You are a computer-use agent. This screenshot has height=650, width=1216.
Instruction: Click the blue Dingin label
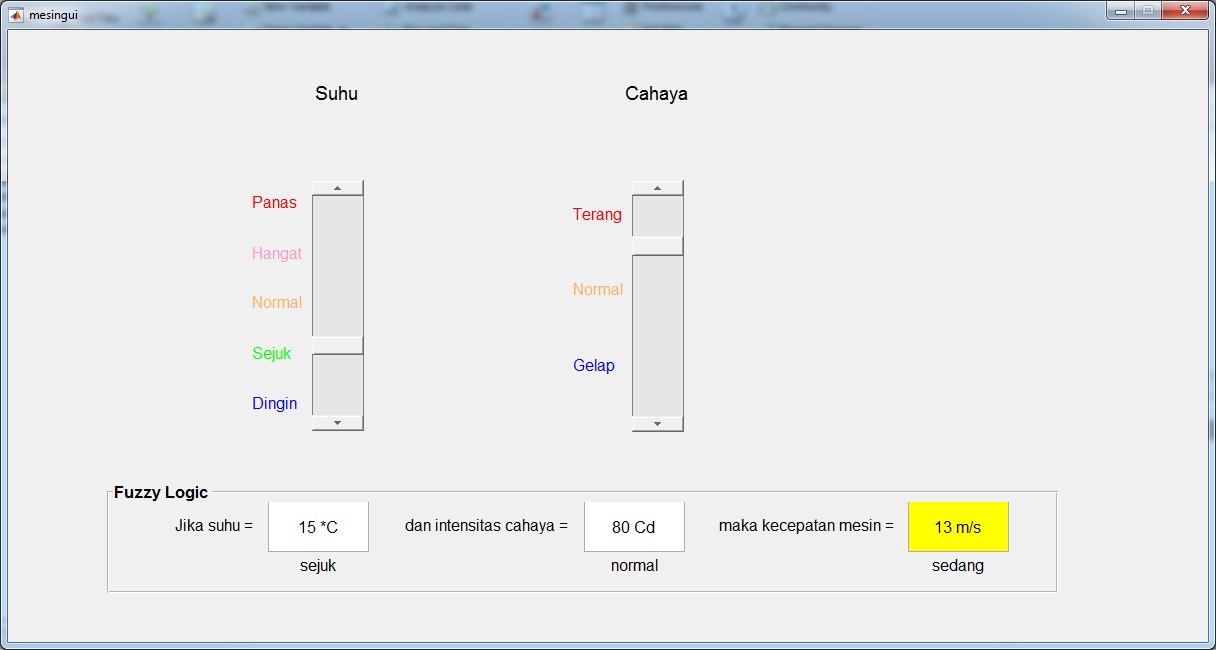[275, 404]
